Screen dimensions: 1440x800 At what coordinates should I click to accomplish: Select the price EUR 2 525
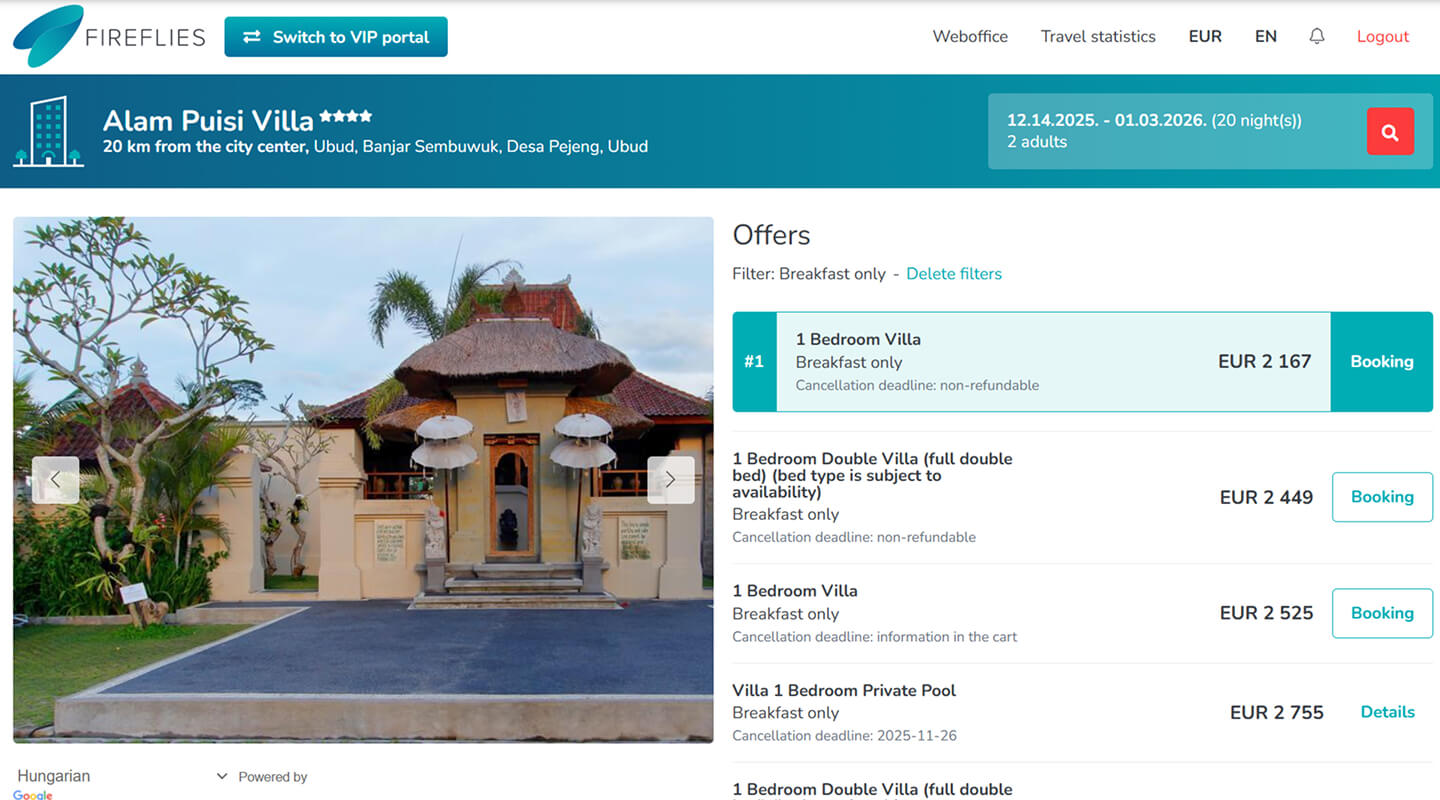[x=1266, y=613]
